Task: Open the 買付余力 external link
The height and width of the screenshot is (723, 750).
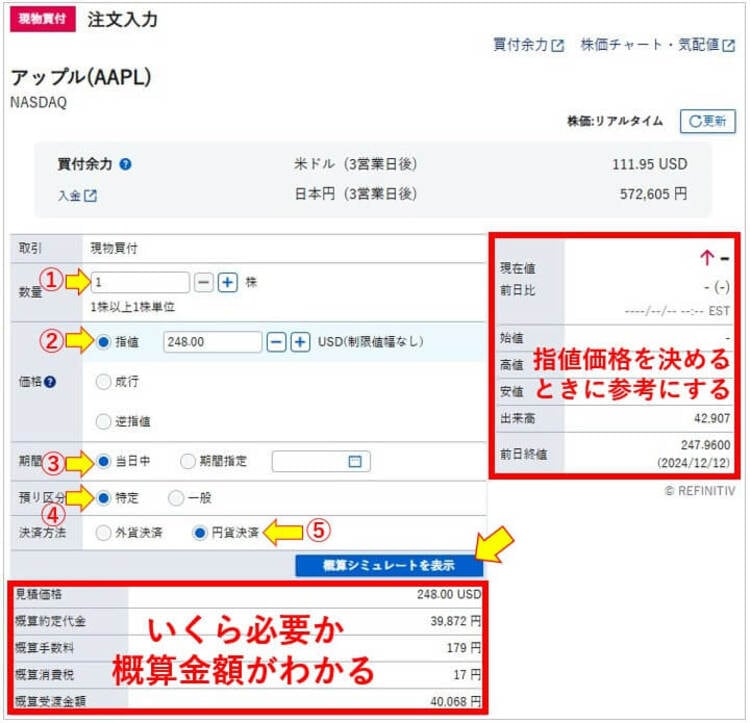Action: pos(528,45)
